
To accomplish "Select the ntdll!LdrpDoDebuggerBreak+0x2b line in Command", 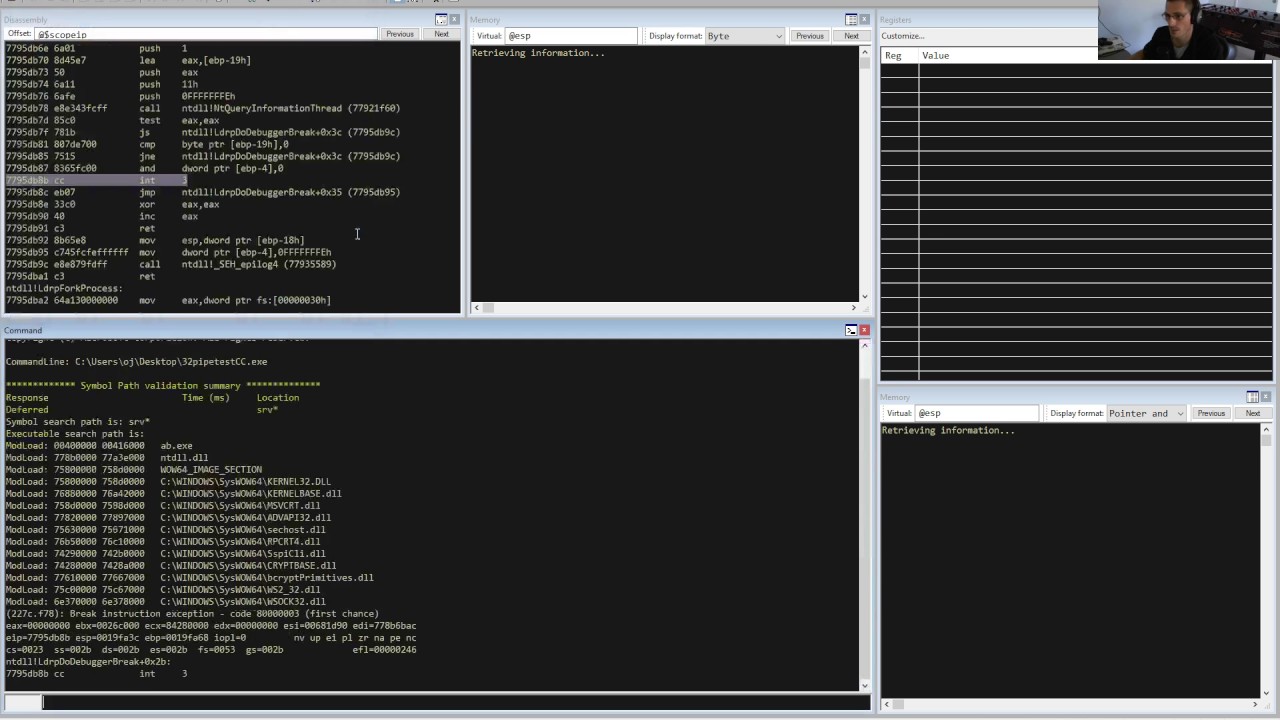I will coord(88,662).
